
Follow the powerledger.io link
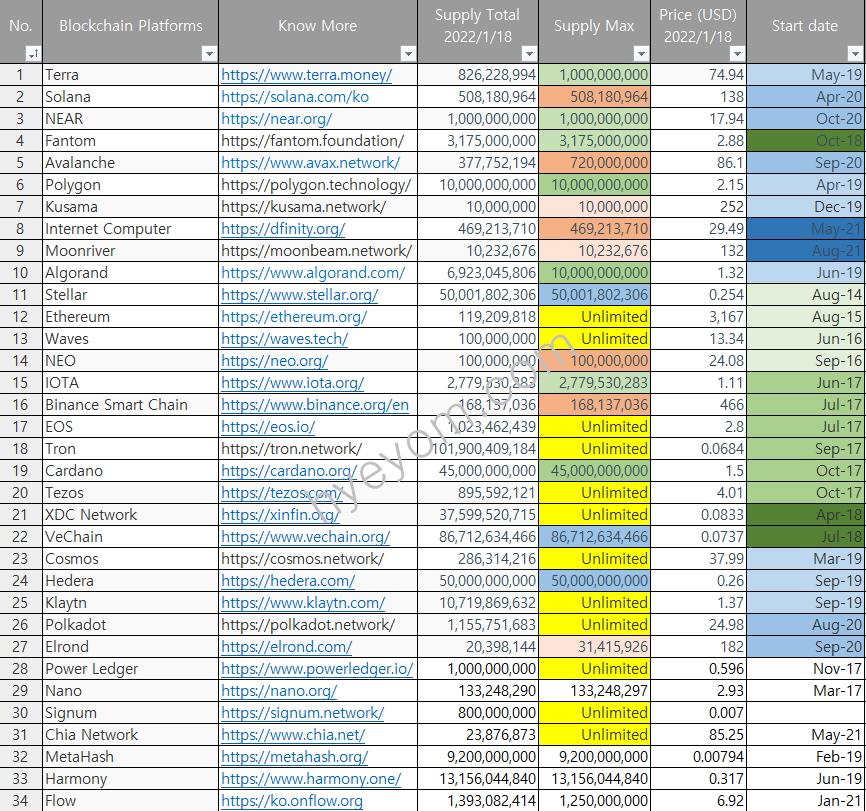pyautogui.click(x=317, y=669)
